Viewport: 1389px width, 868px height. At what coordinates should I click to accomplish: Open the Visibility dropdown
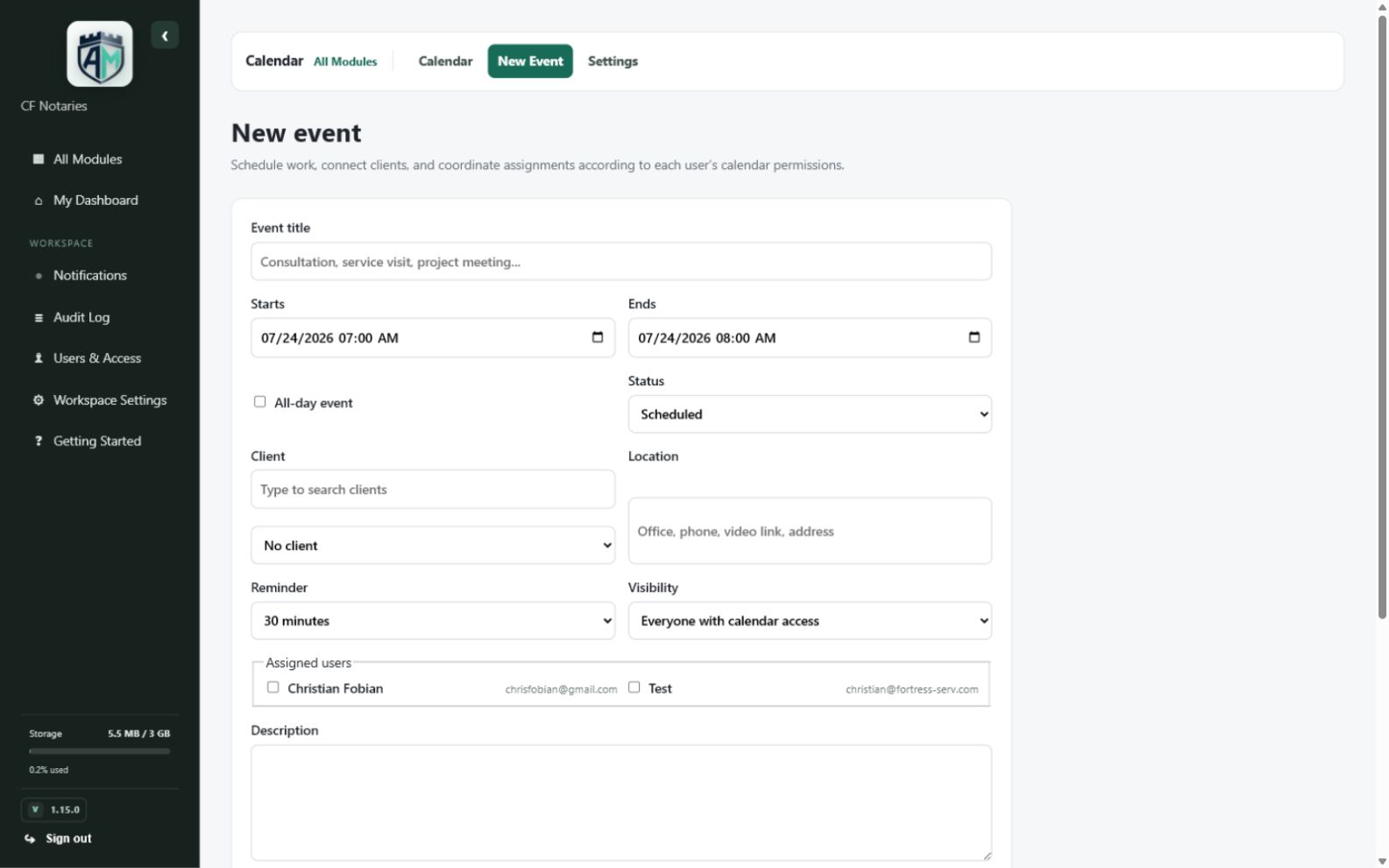click(x=810, y=621)
